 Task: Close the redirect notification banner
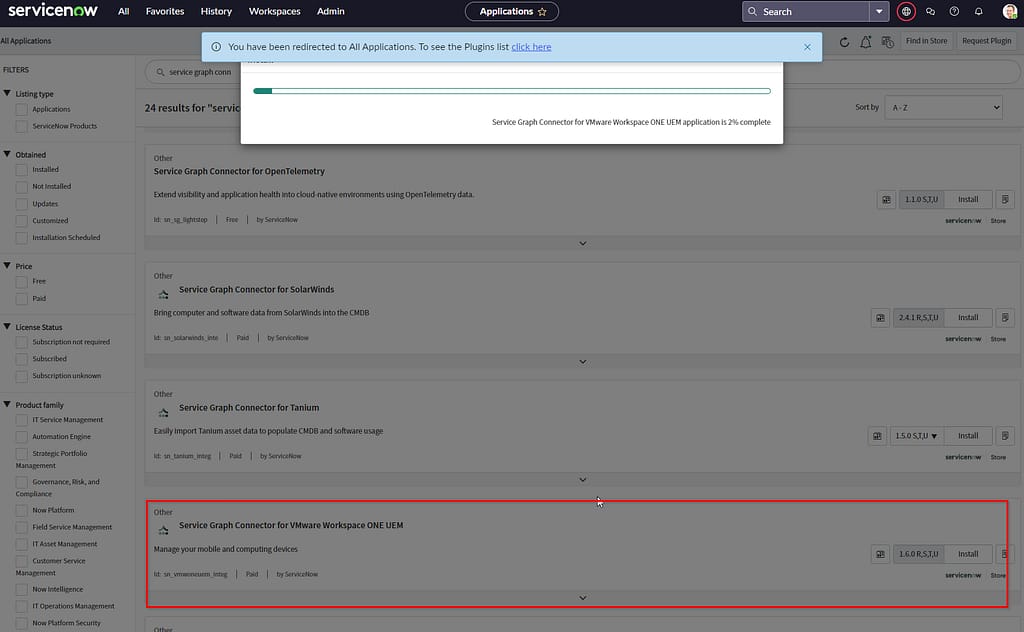807,47
